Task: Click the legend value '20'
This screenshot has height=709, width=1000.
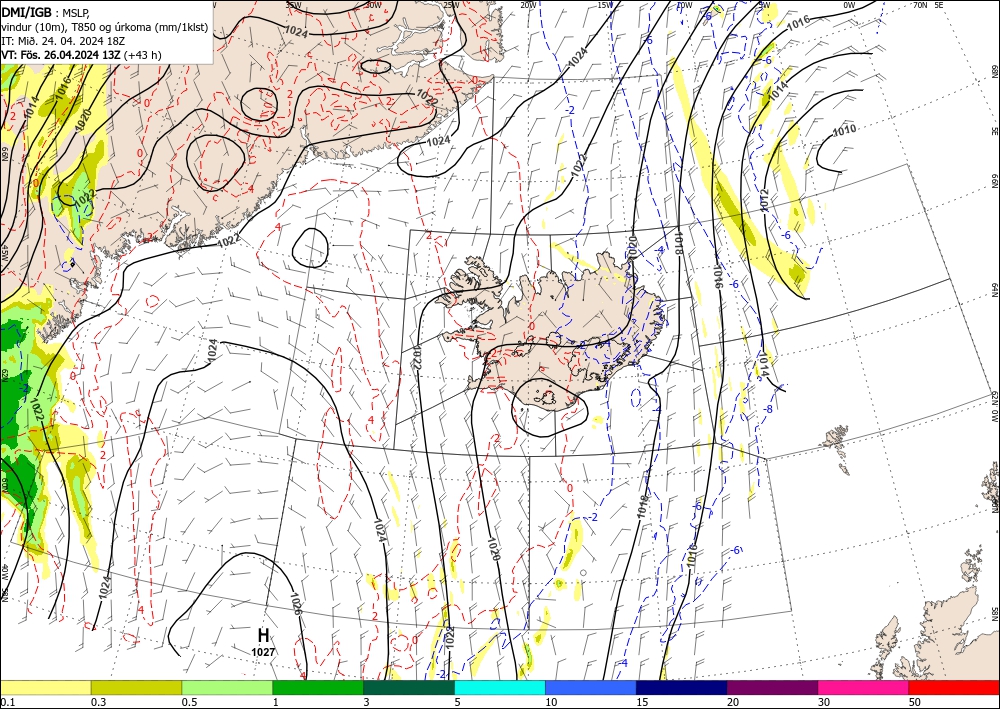Action: (x=733, y=702)
